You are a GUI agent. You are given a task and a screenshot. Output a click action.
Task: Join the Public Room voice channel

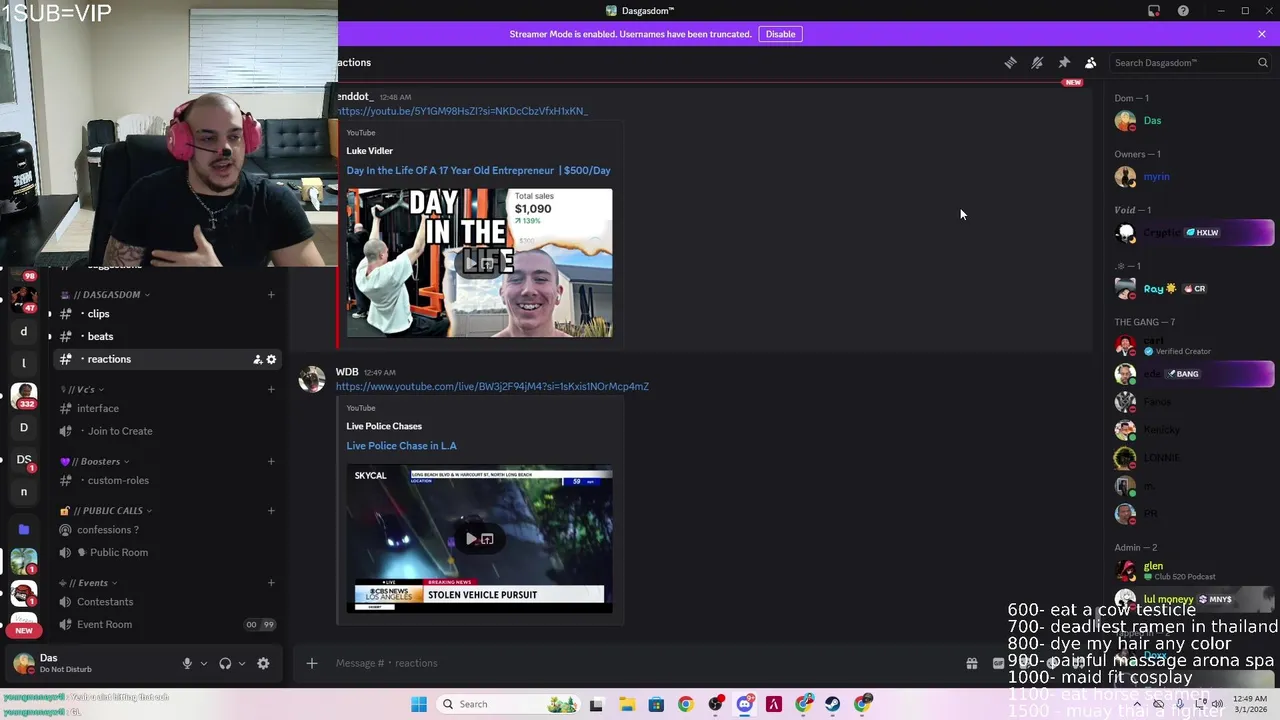click(165, 552)
